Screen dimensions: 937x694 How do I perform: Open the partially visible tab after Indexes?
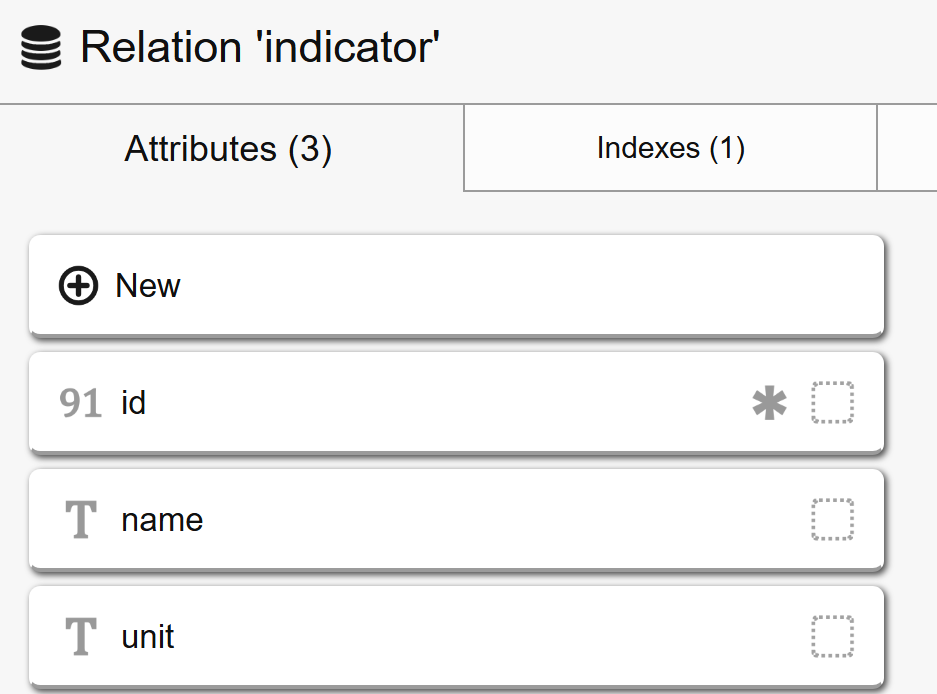(x=907, y=149)
